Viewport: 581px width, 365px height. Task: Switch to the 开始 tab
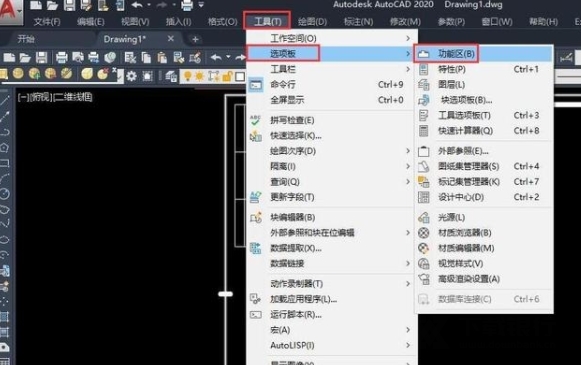point(26,39)
